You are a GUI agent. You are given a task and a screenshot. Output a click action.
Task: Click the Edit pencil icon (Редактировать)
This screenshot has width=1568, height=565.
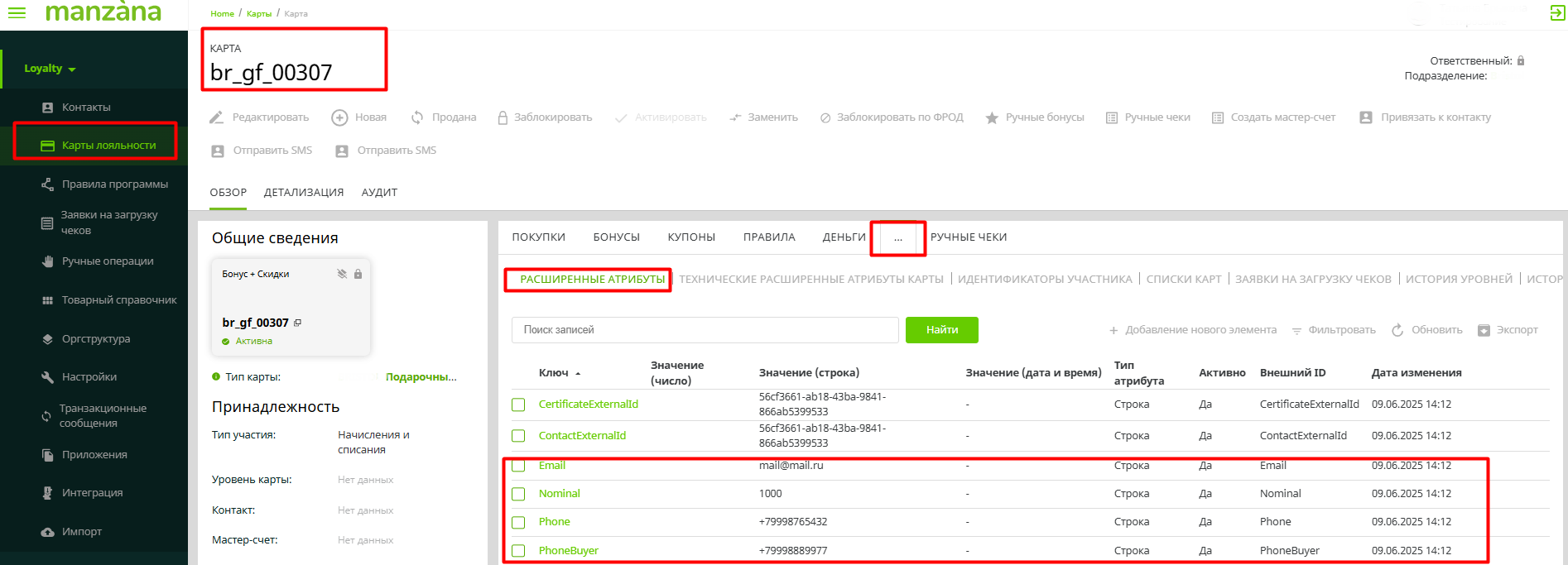pos(217,117)
